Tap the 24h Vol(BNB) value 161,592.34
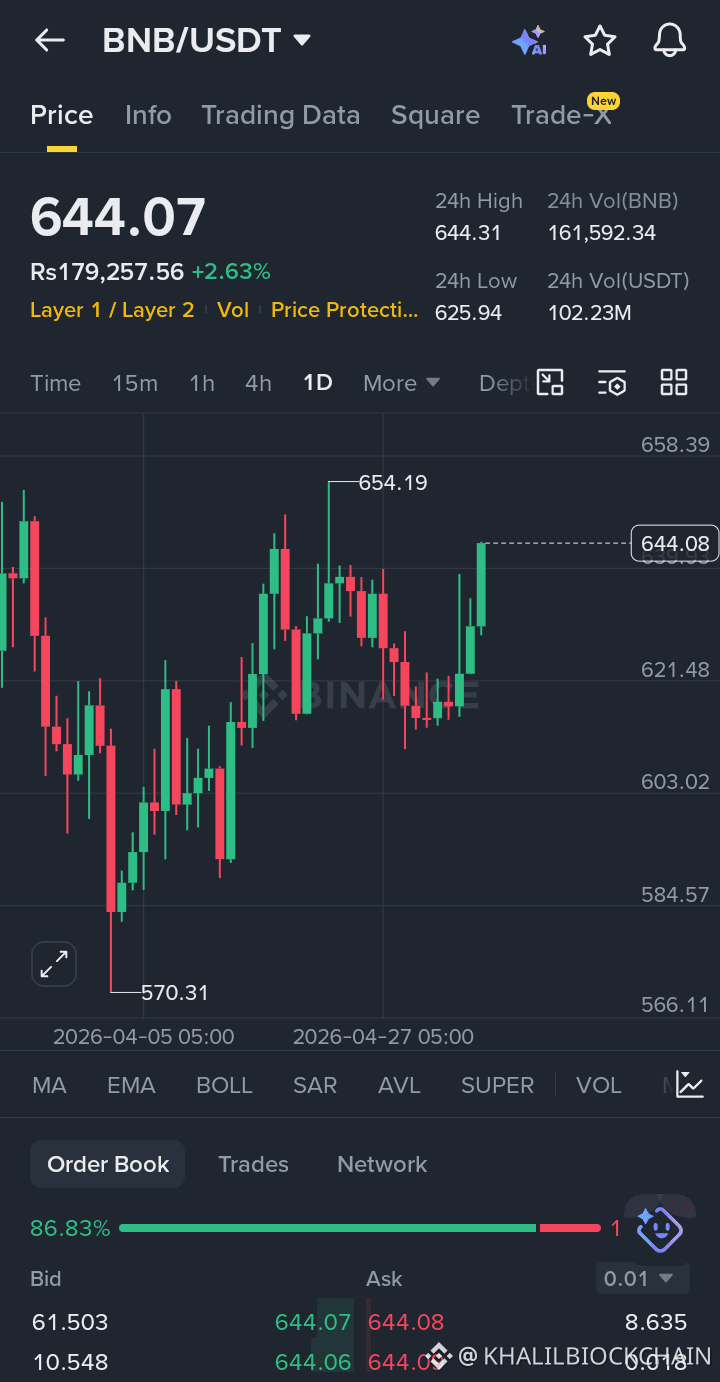This screenshot has height=1382, width=720. [602, 233]
